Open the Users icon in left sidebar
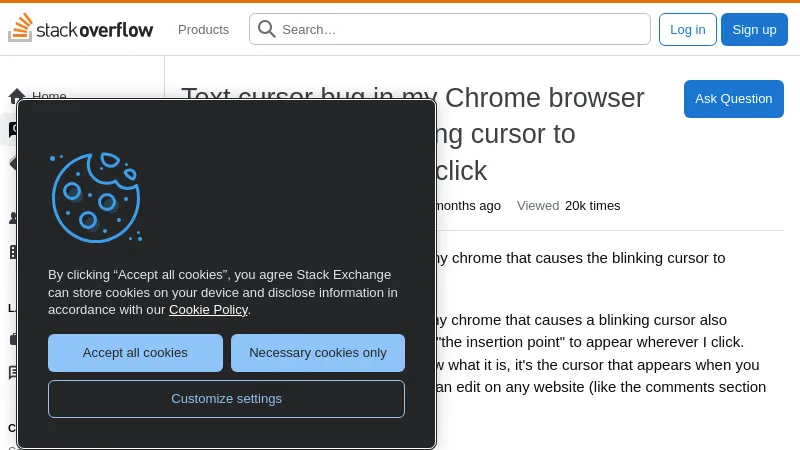The height and width of the screenshot is (450, 800). 12,218
